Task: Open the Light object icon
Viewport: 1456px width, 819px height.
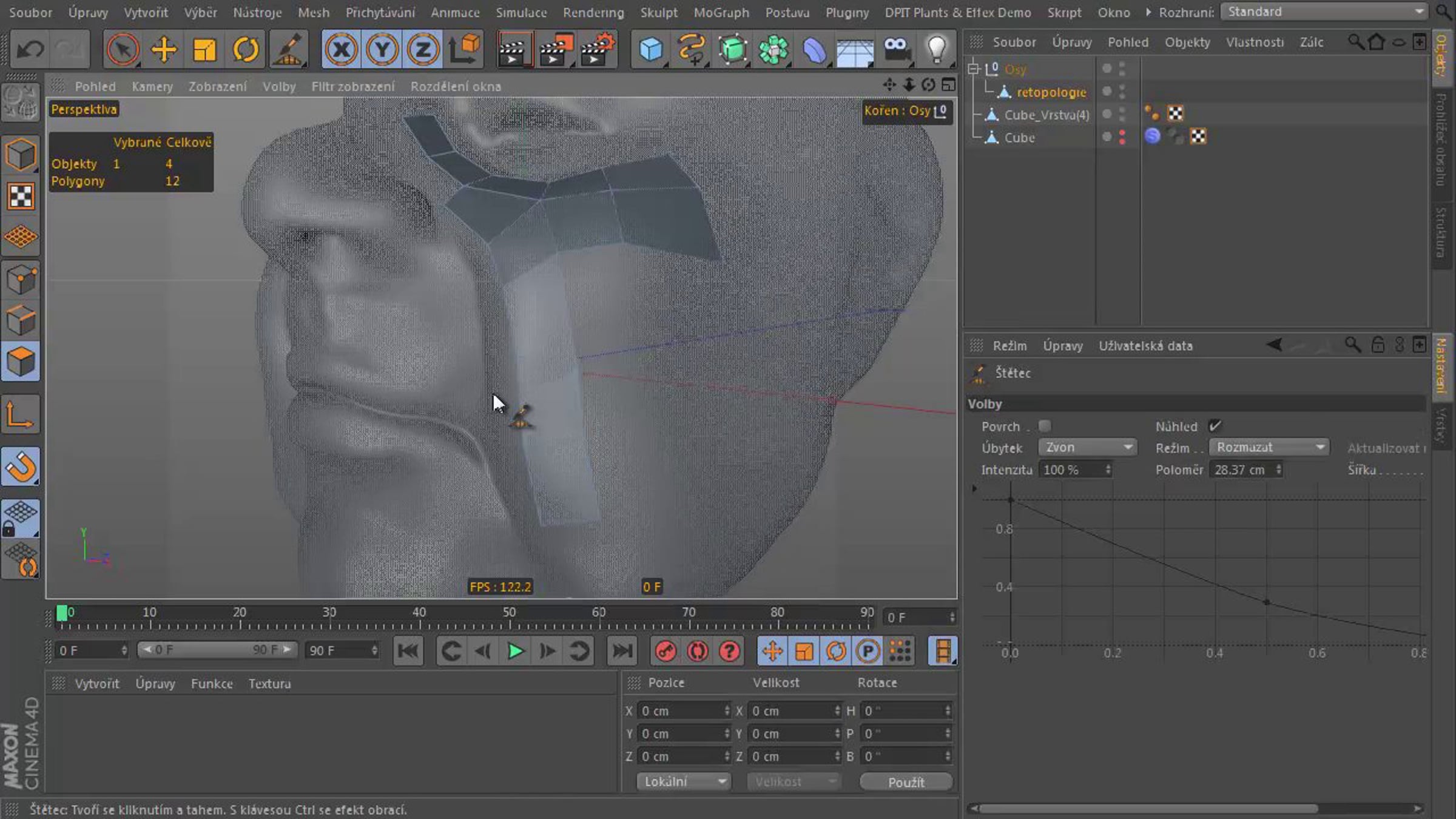Action: click(936, 49)
